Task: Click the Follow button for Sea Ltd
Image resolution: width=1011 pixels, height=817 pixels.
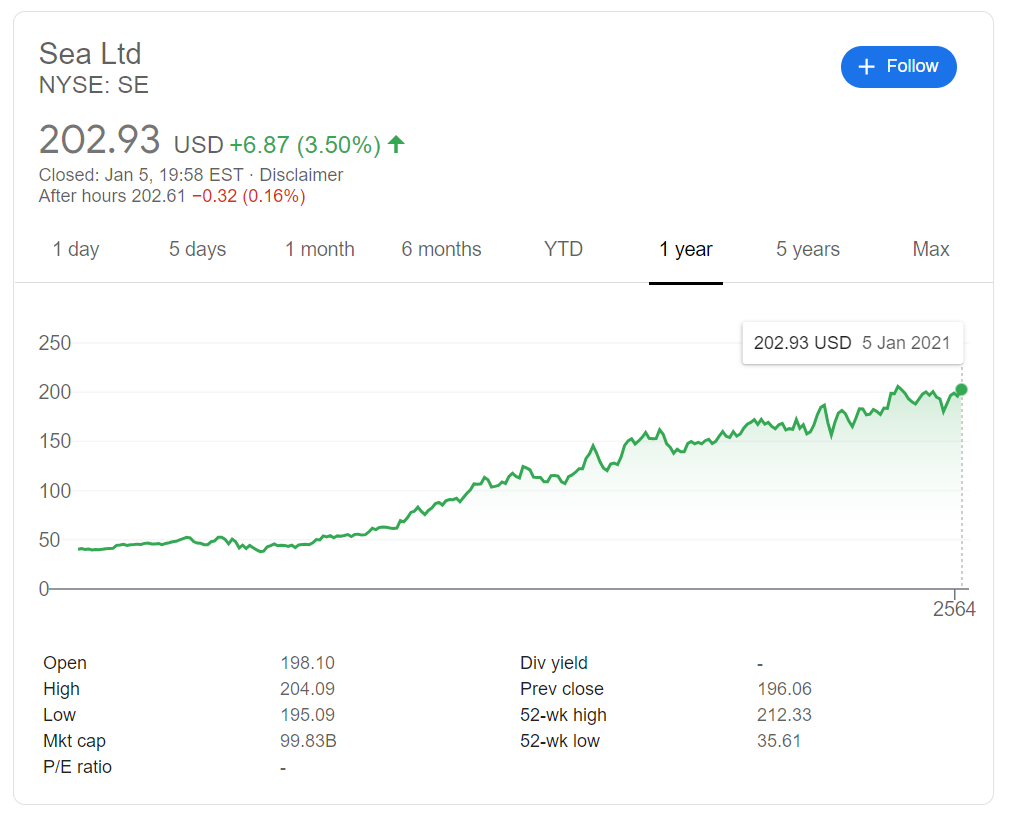Action: point(898,66)
